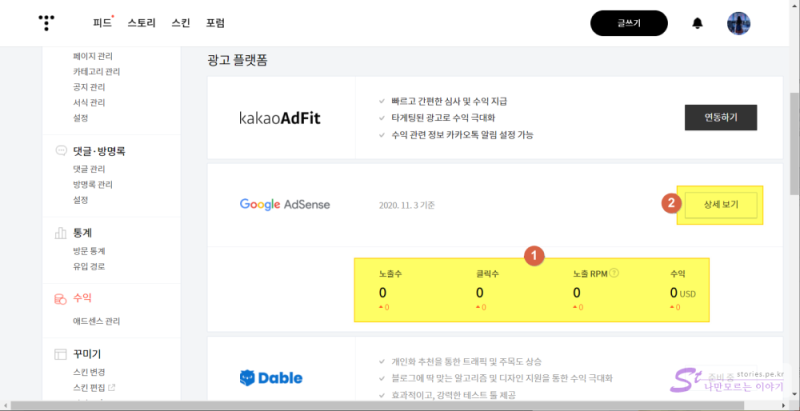The width and height of the screenshot is (800, 411).
Task: Click the Dable logo
Action: tap(271, 378)
